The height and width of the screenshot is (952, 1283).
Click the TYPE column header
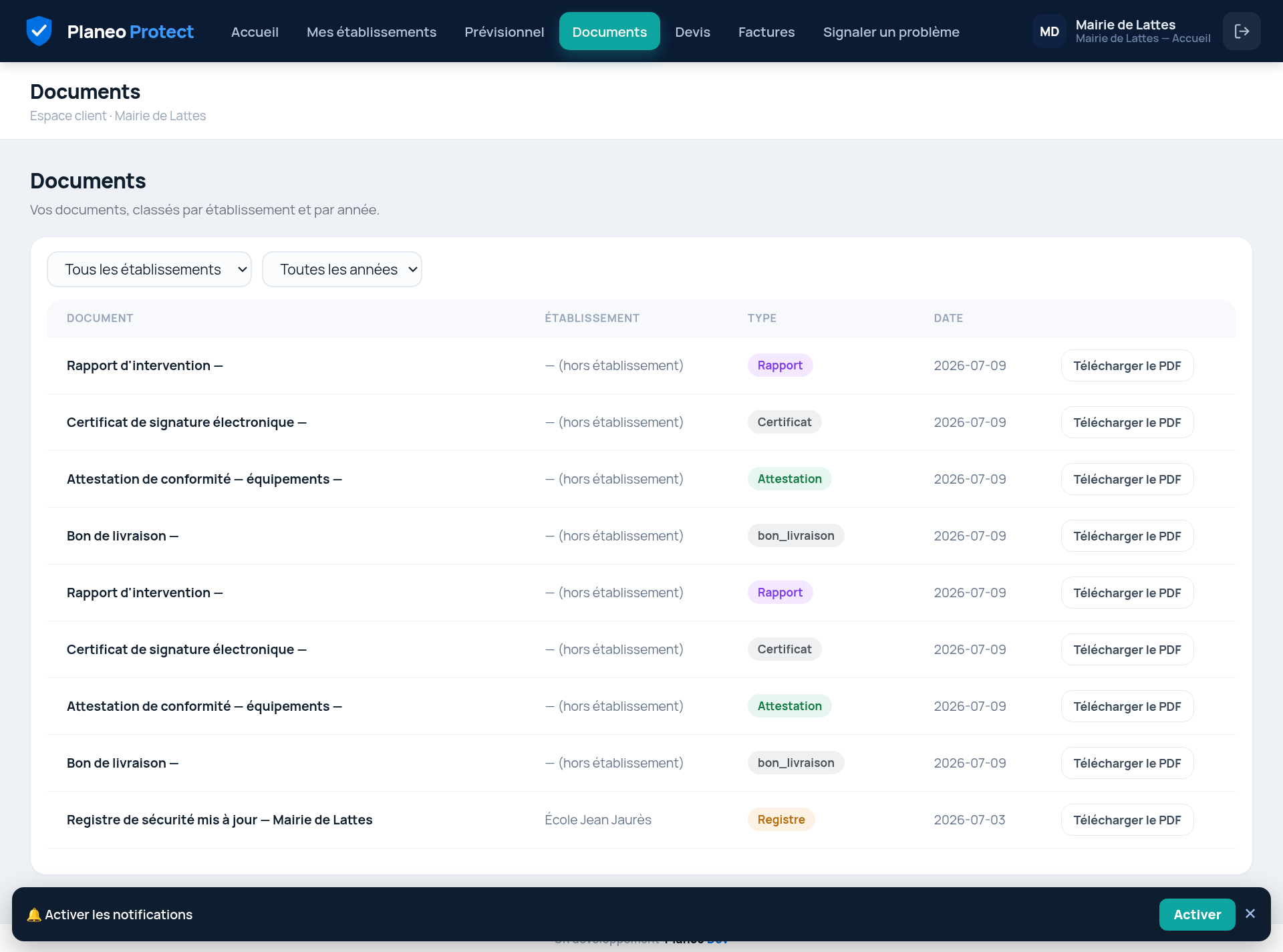[762, 318]
